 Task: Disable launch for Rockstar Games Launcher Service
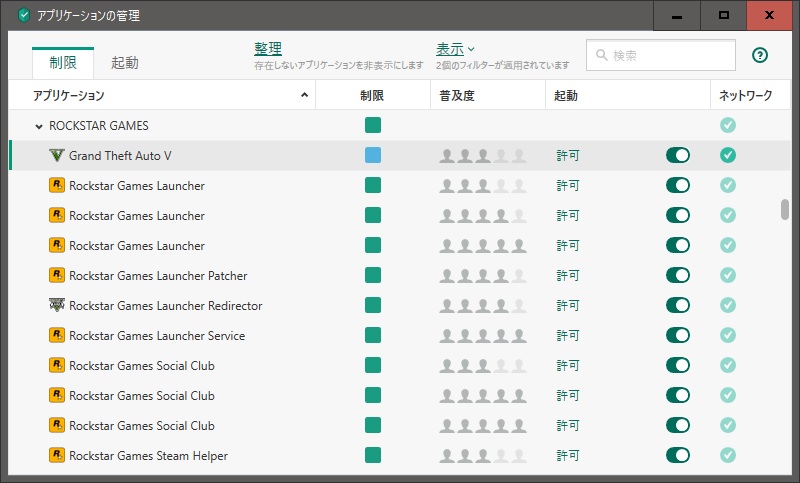pyautogui.click(x=678, y=335)
